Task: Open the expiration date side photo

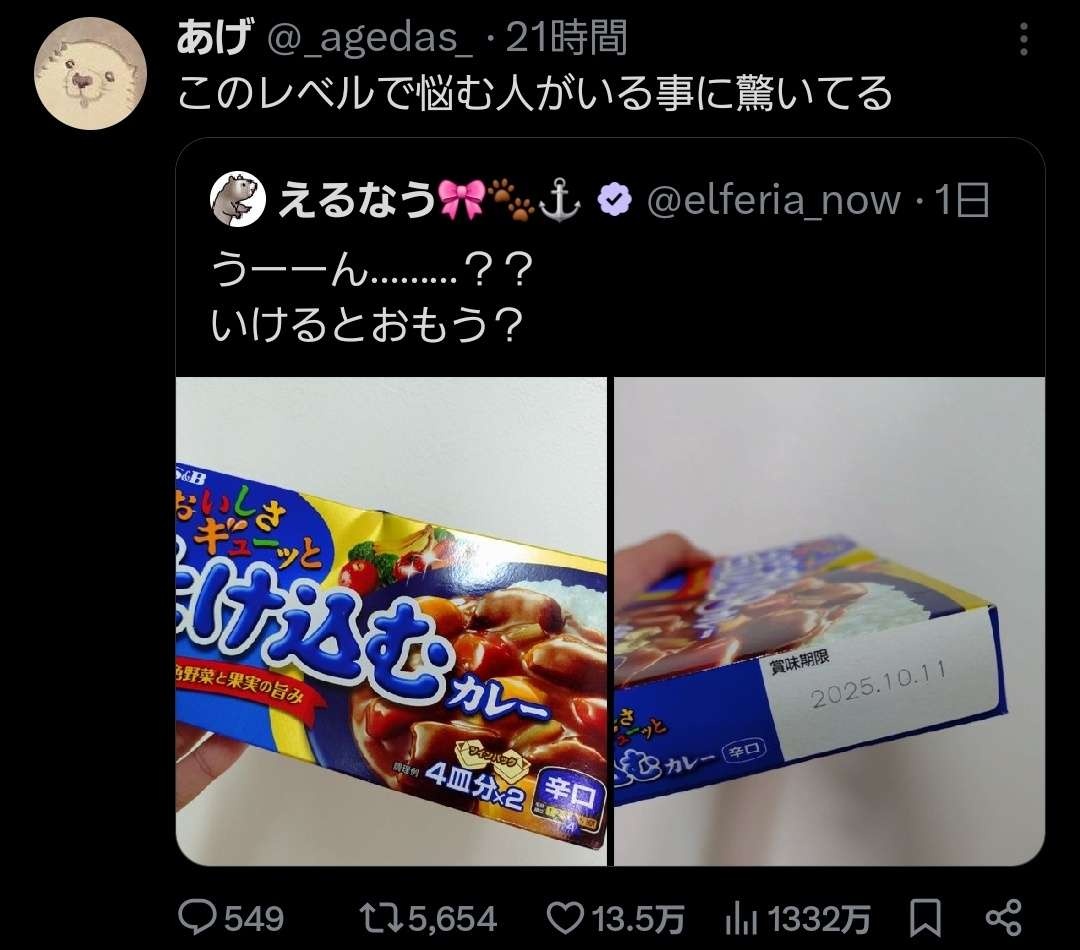Action: (829, 621)
